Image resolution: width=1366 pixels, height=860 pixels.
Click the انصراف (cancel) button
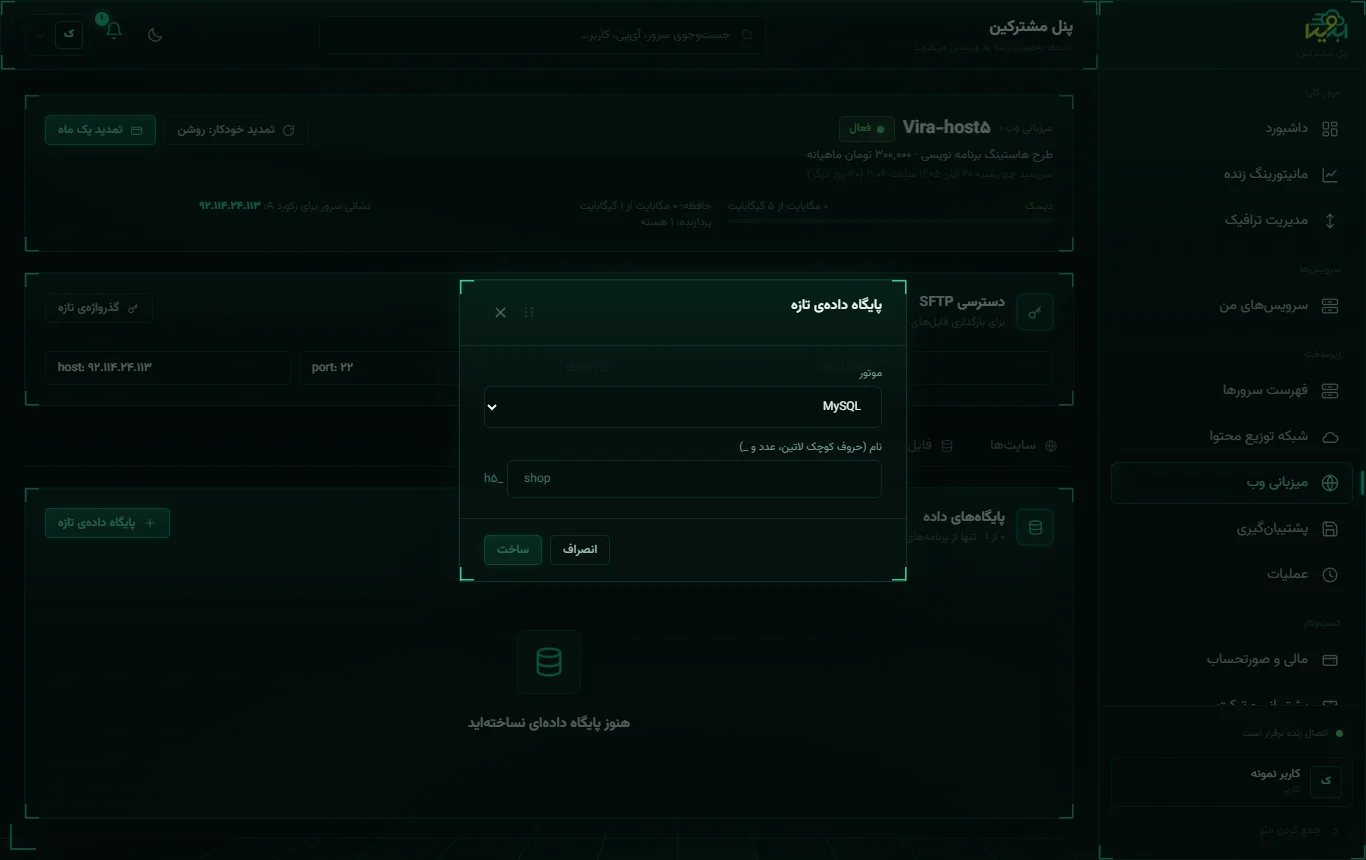580,550
